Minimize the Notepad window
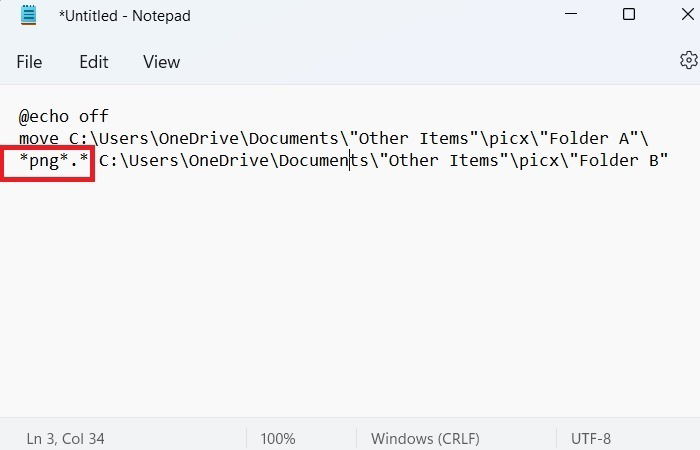This screenshot has height=450, width=700. coord(571,14)
